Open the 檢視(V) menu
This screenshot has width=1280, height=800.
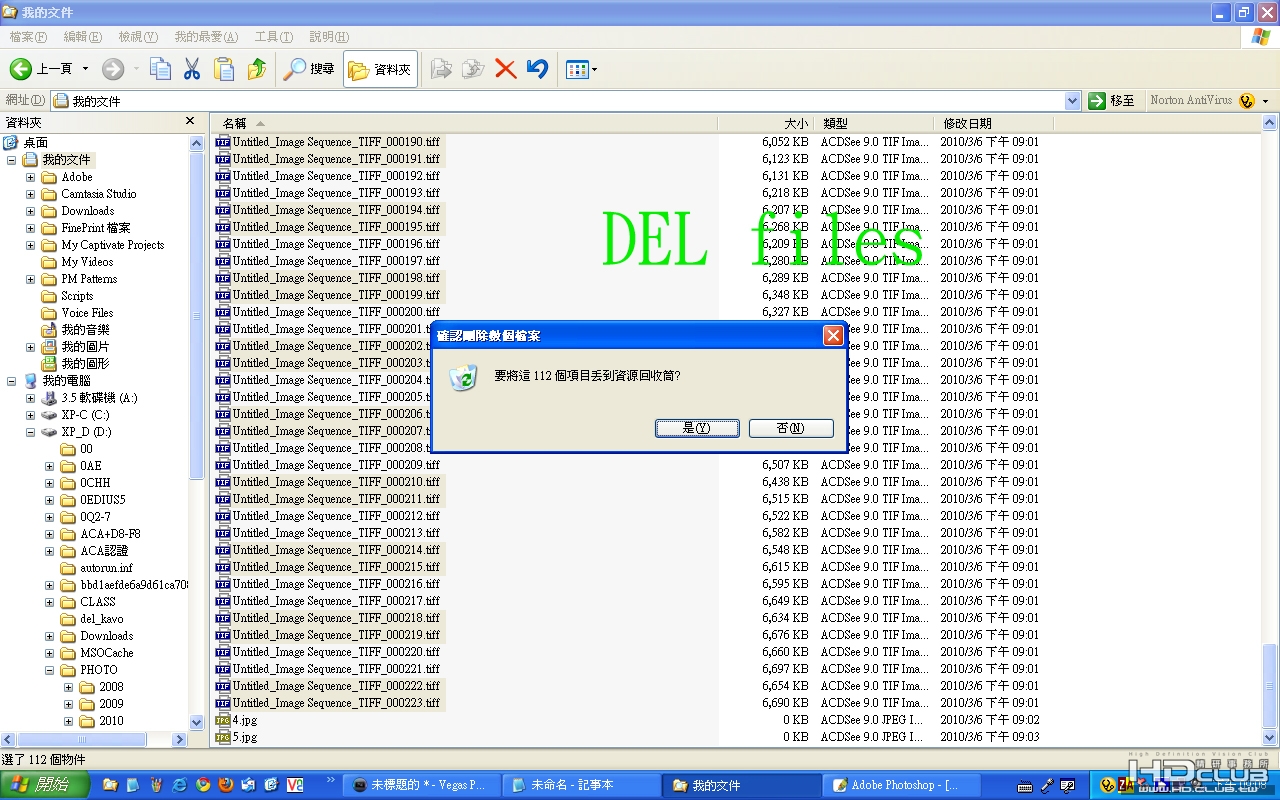(x=138, y=37)
